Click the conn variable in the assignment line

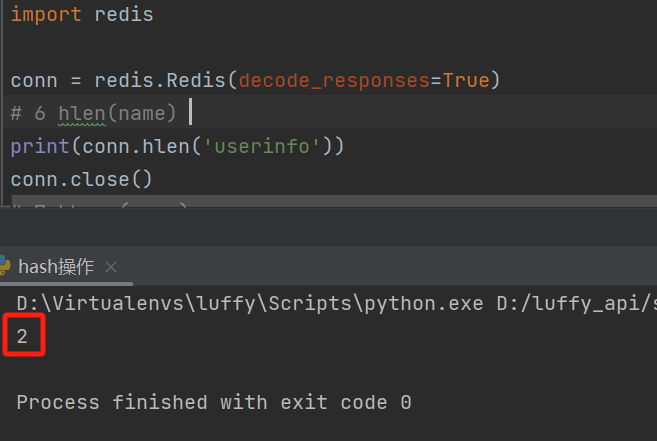[x=34, y=80]
